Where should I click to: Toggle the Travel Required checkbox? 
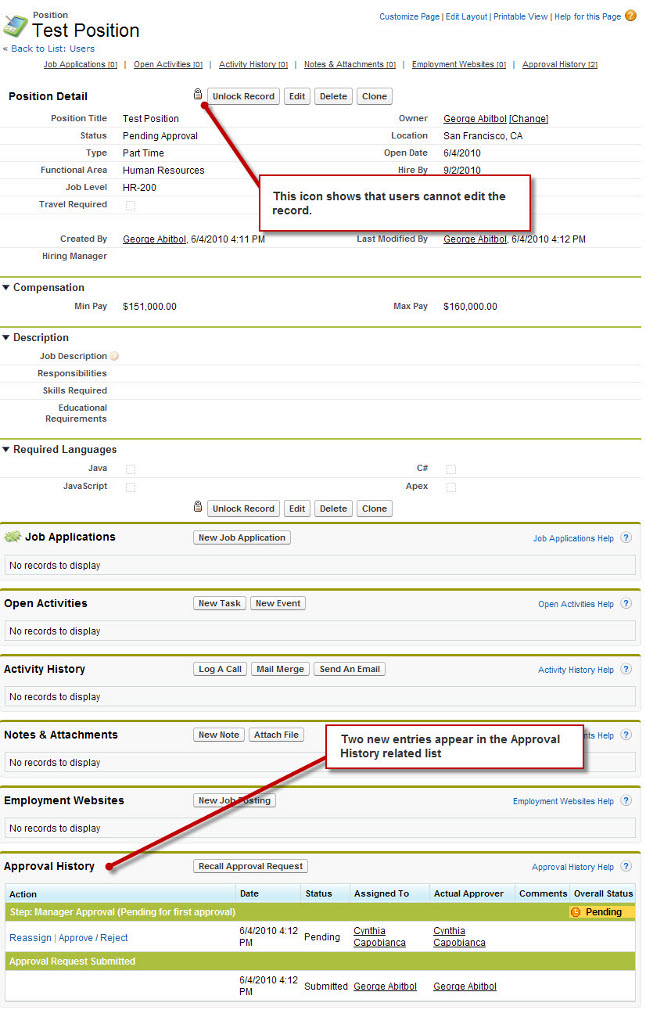click(x=131, y=205)
